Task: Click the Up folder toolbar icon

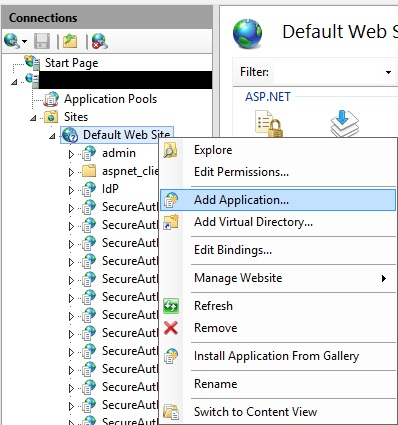Action: click(70, 41)
